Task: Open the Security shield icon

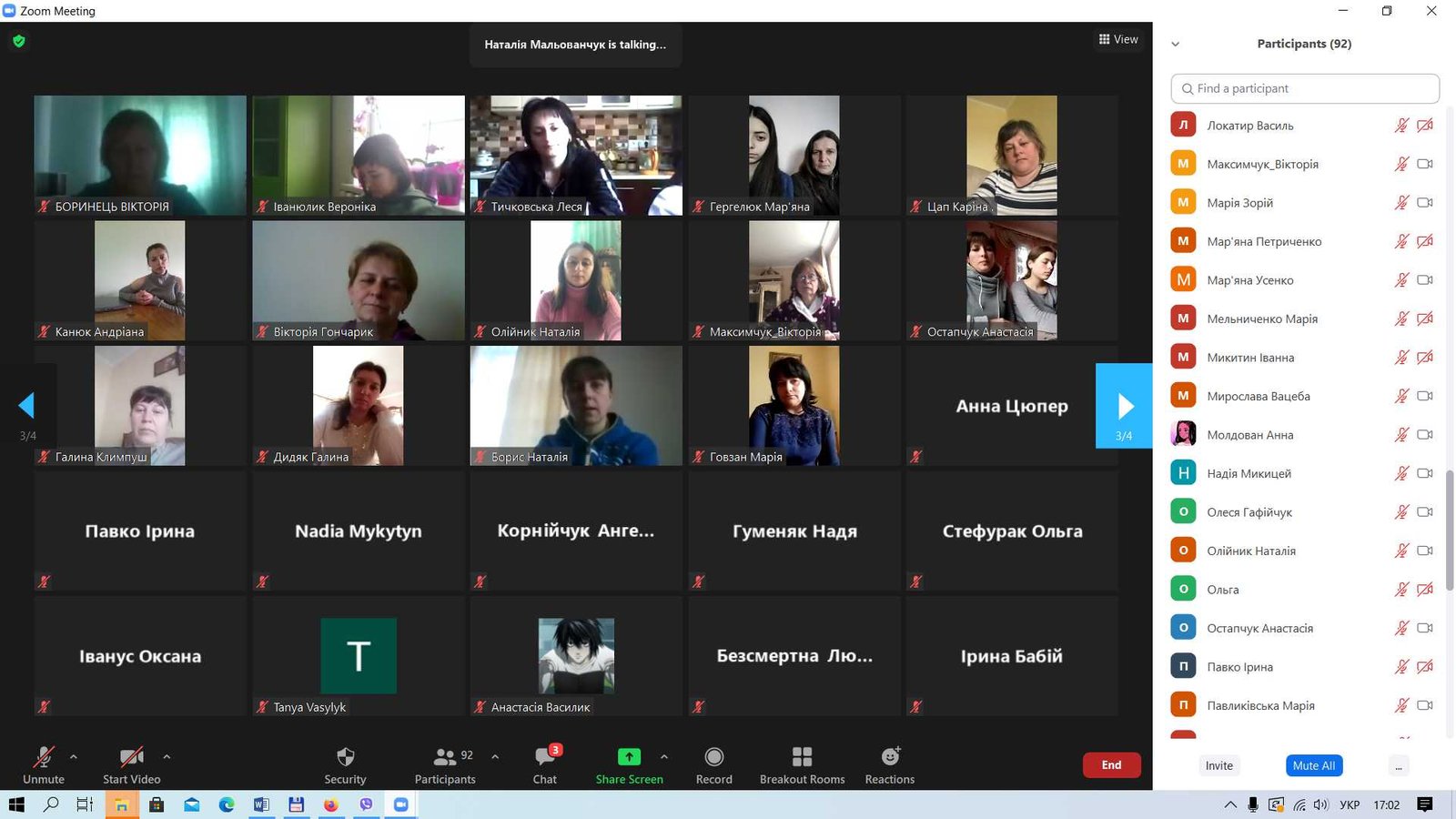Action: [x=345, y=757]
